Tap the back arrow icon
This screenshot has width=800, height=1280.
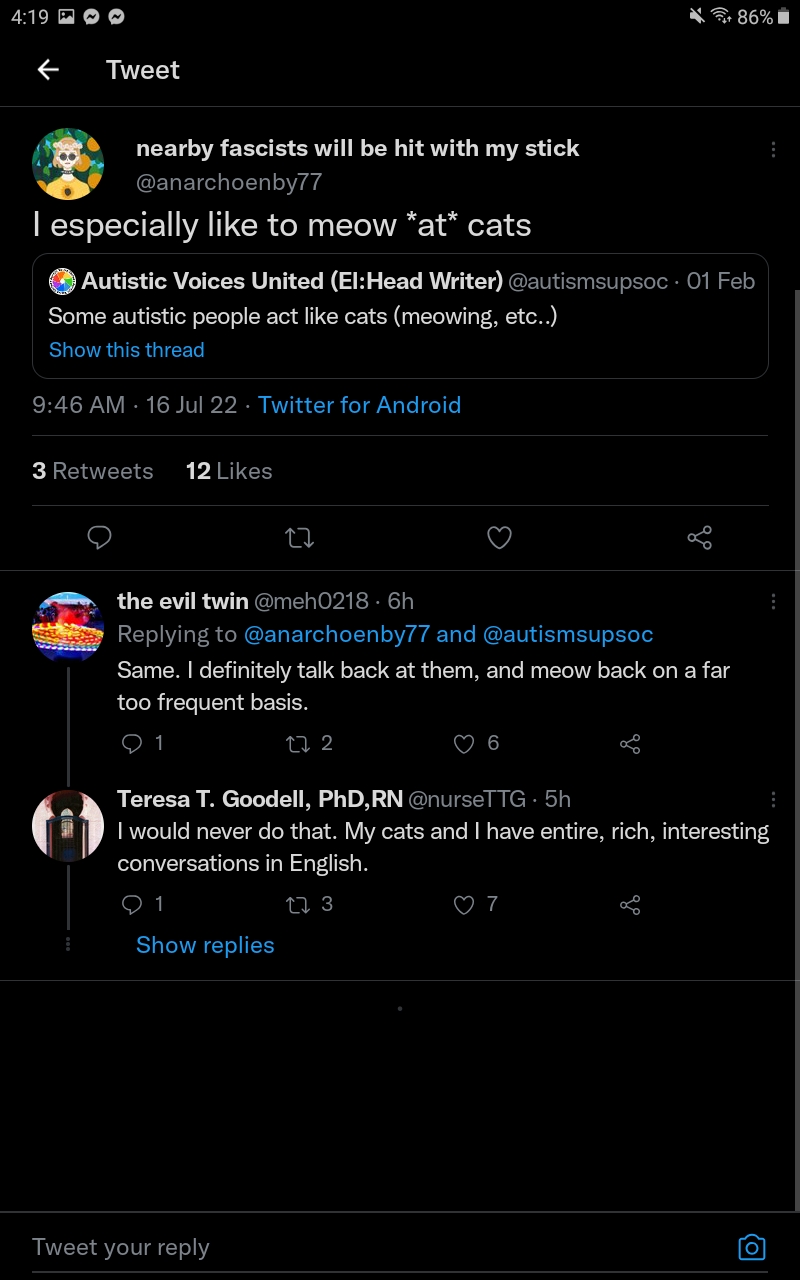[48, 69]
